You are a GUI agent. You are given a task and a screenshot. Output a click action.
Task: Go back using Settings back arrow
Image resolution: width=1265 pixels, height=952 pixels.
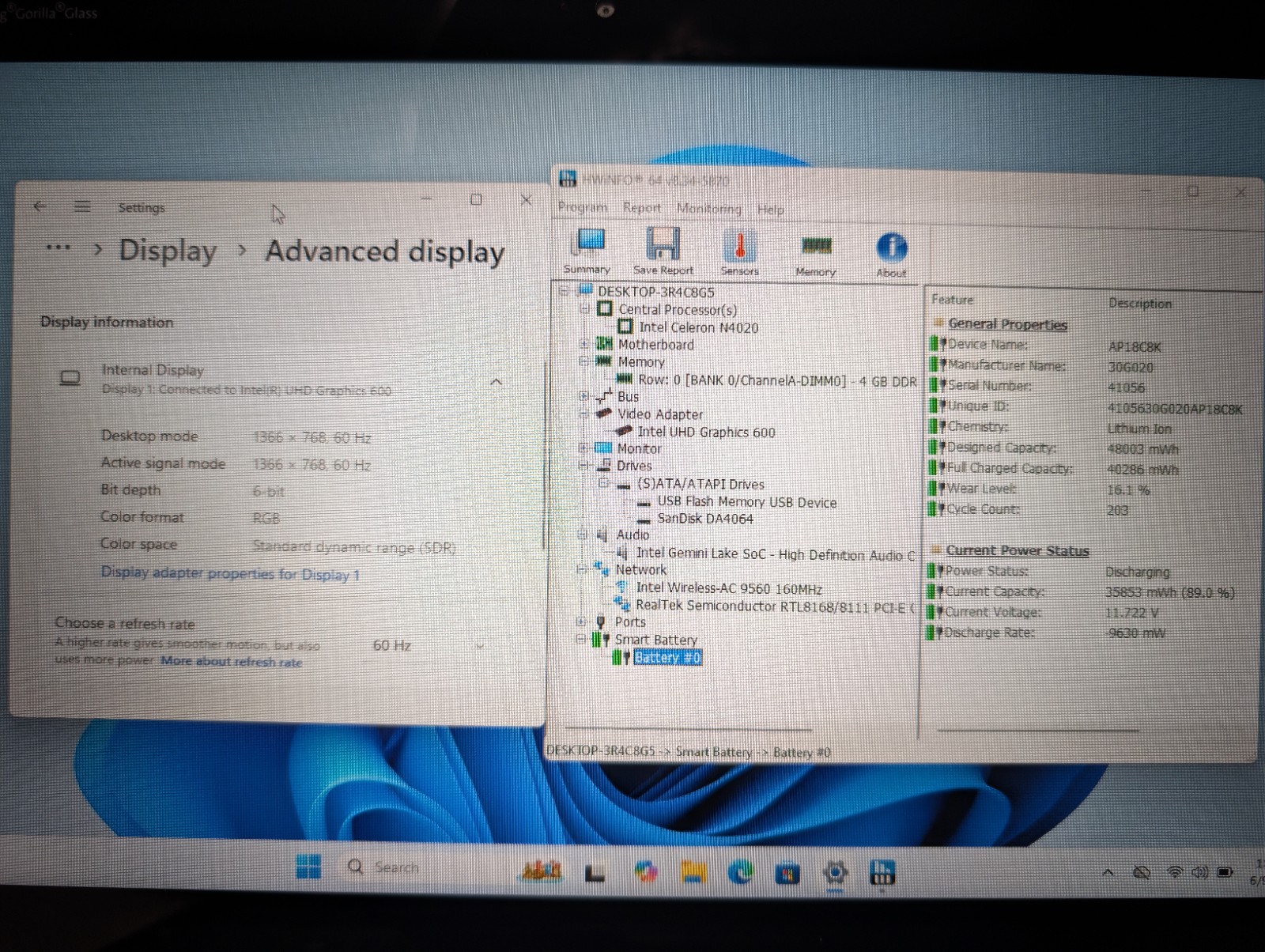40,206
